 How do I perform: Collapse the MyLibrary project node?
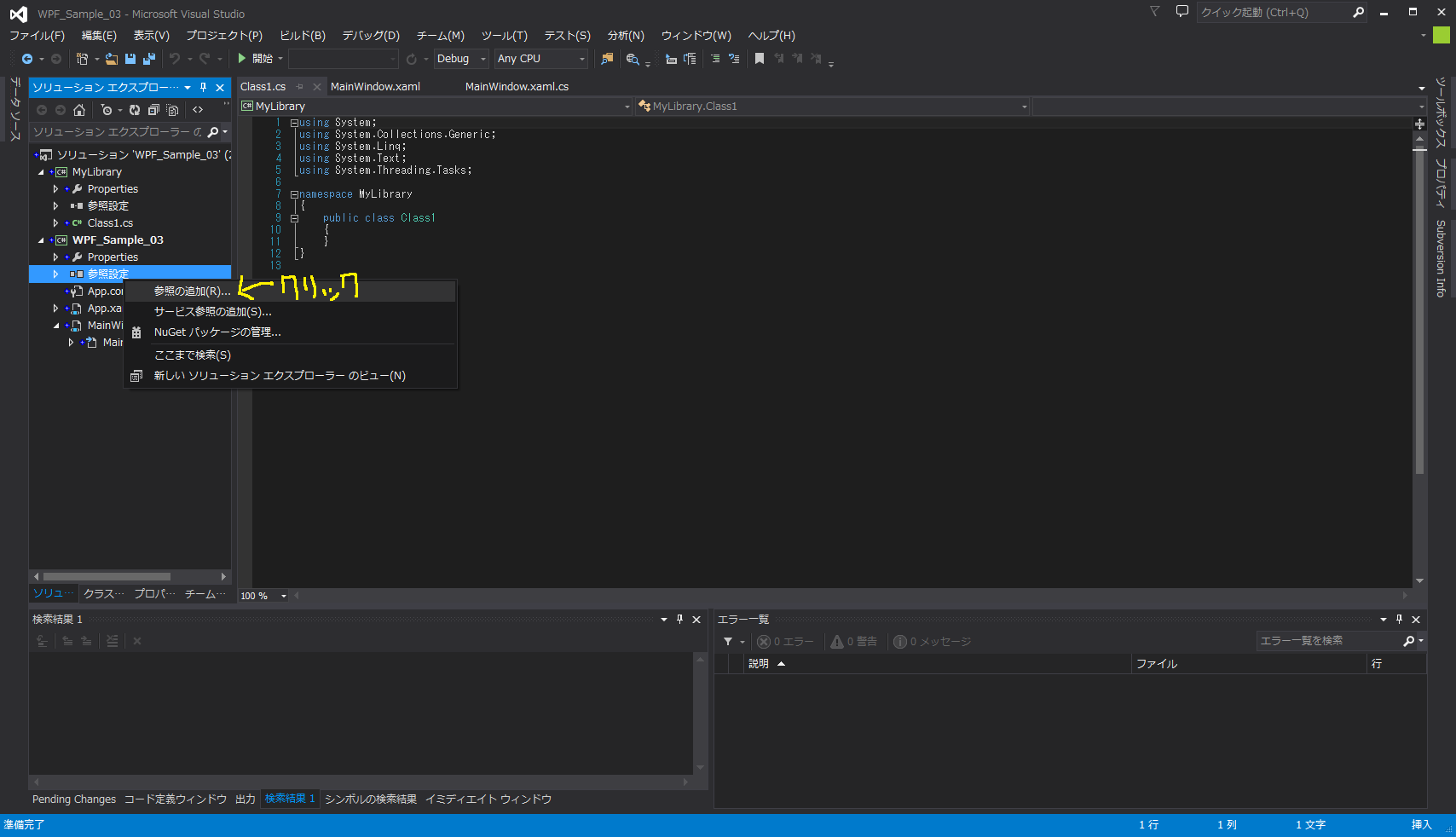point(41,172)
